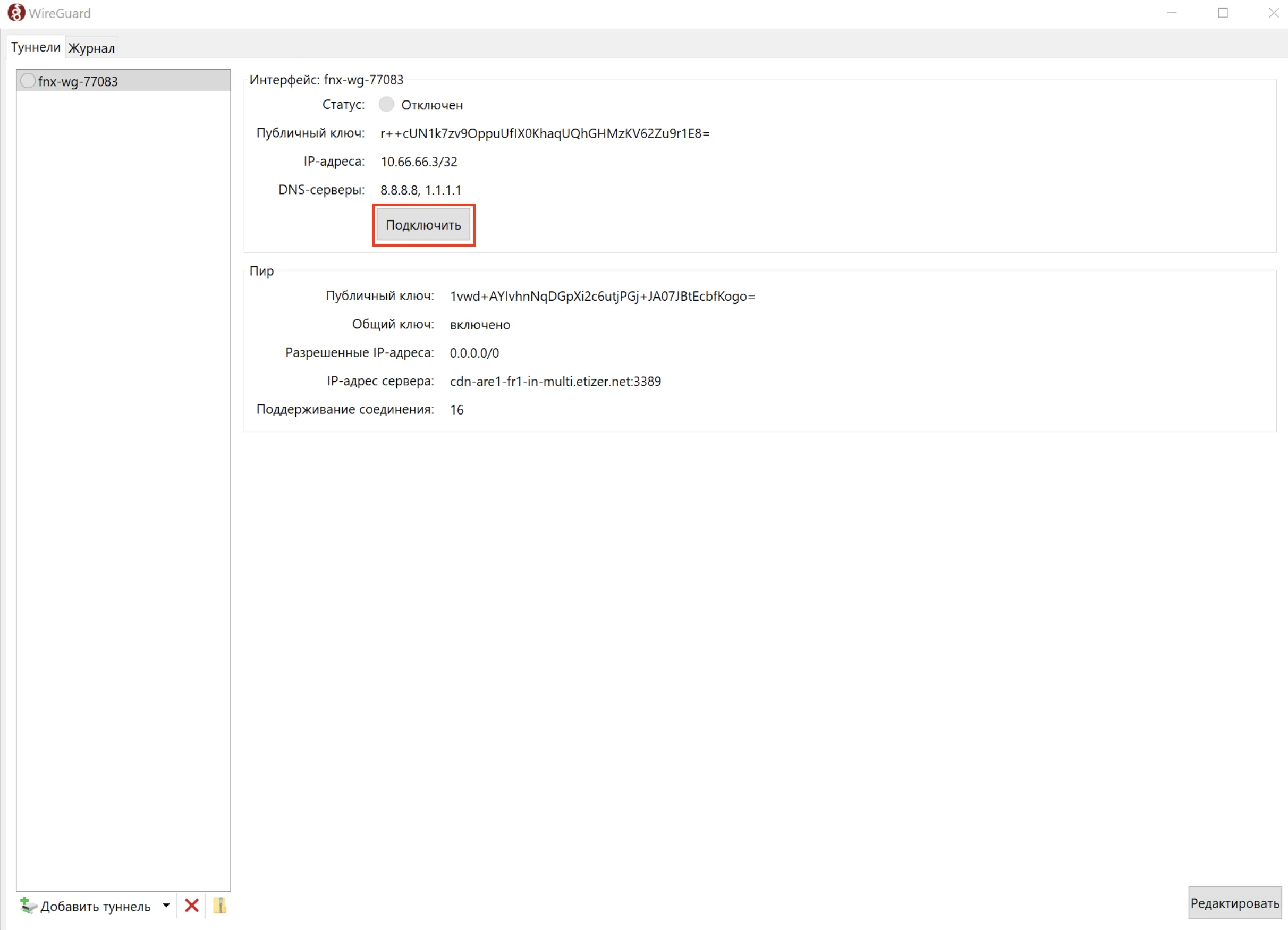Open the dropdown arrow next to Добавить туннель
This screenshot has height=930, width=1288.
tap(166, 905)
